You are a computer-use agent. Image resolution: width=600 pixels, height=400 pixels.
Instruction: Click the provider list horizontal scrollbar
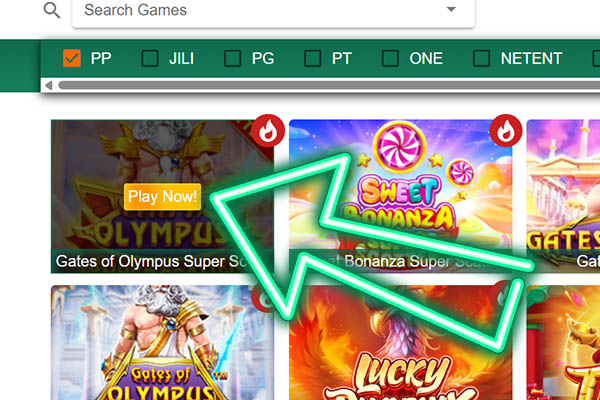[x=329, y=85]
